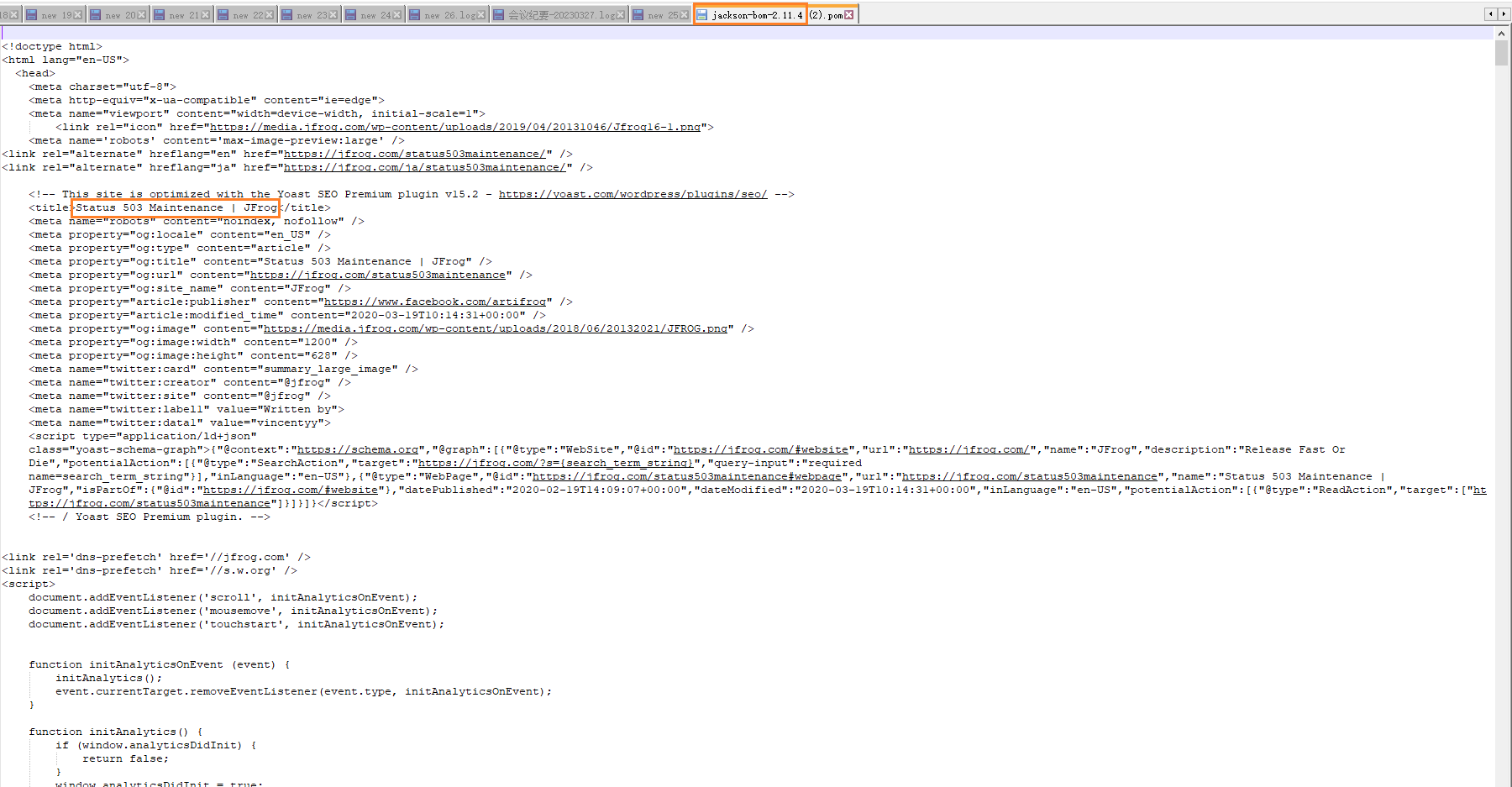Click the meta charset utf-8 line
Image resolution: width=1512 pixels, height=787 pixels.
tap(102, 87)
